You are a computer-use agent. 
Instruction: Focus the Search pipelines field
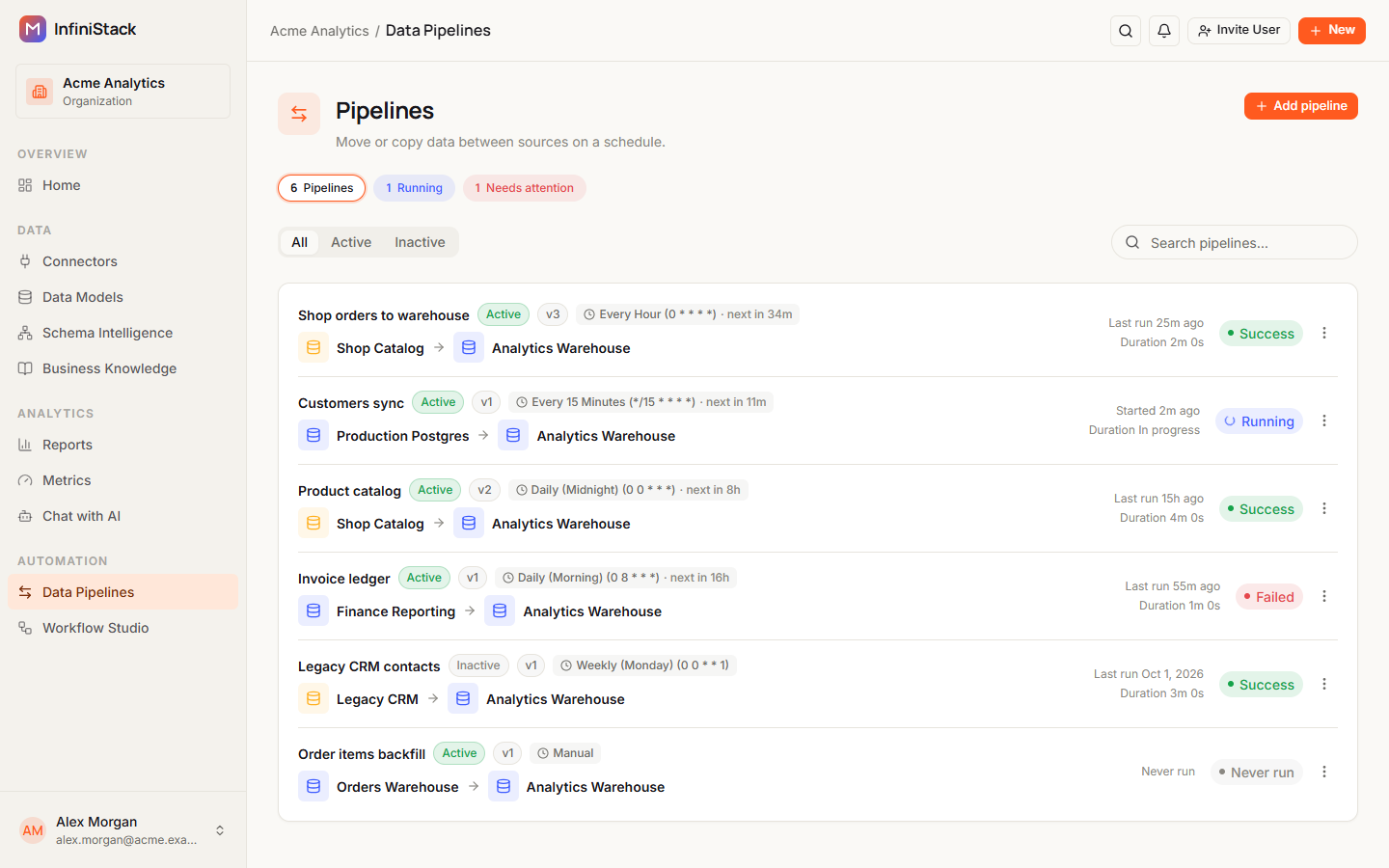pos(1235,242)
